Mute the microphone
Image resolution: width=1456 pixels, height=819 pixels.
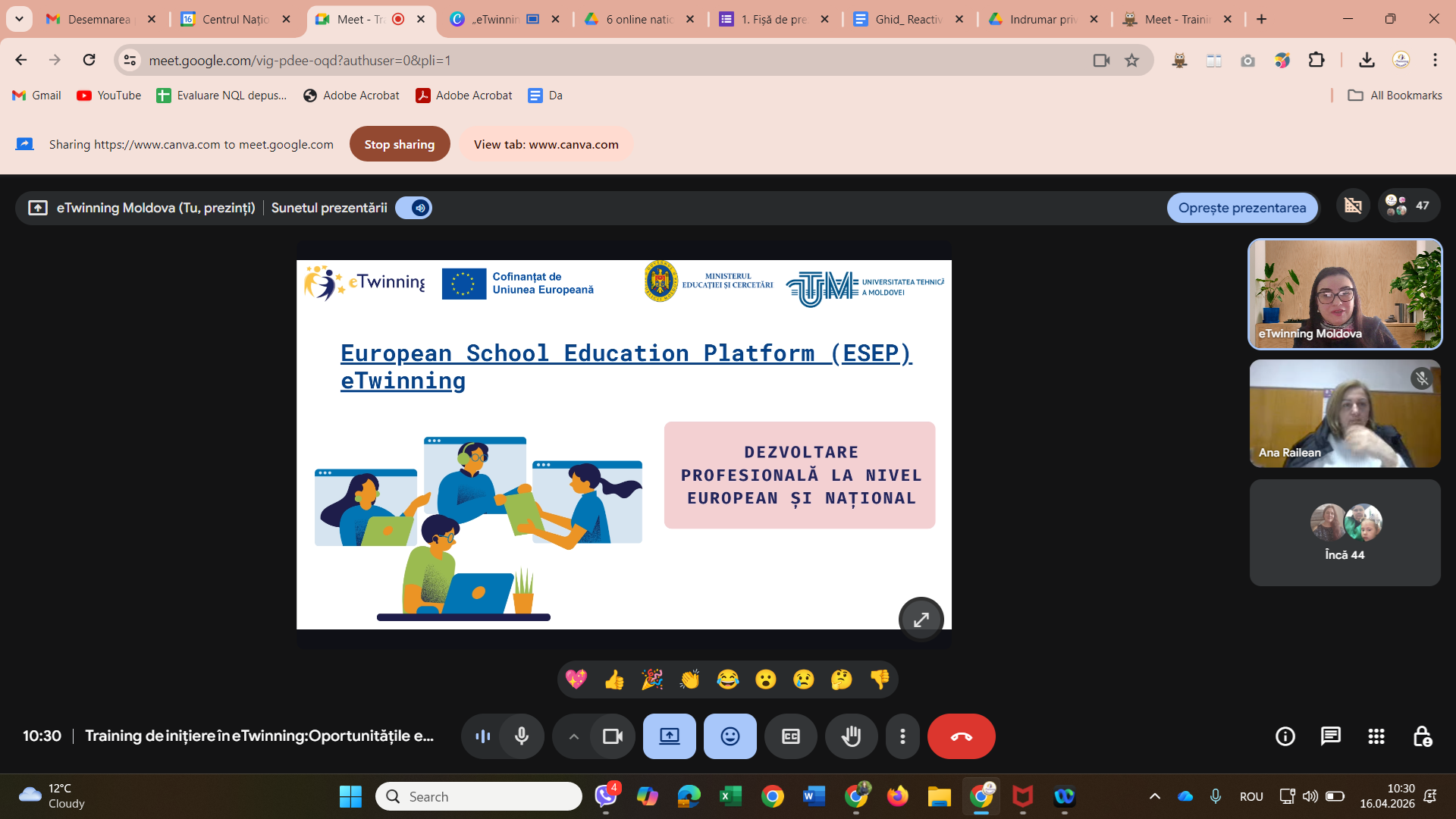[522, 736]
